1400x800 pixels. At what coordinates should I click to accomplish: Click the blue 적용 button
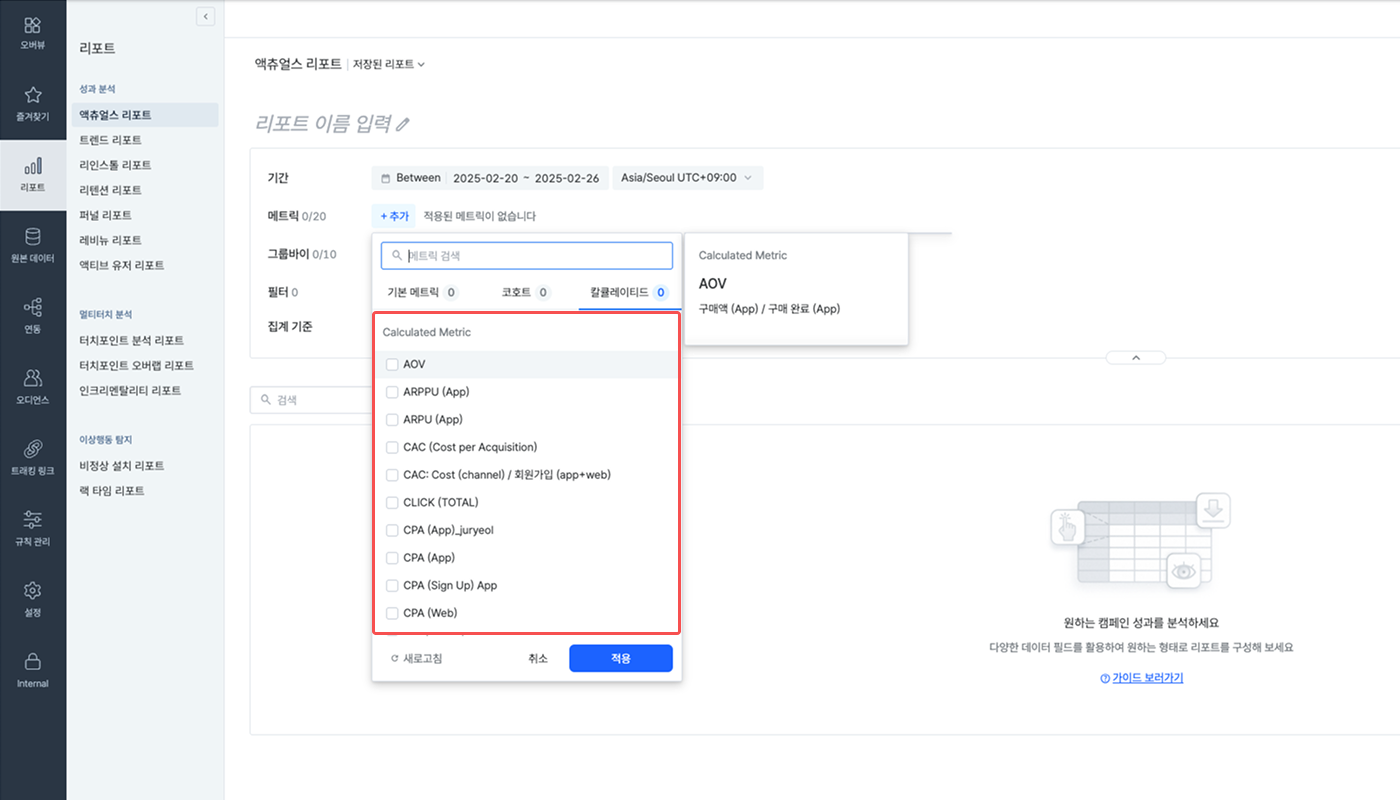(x=621, y=658)
